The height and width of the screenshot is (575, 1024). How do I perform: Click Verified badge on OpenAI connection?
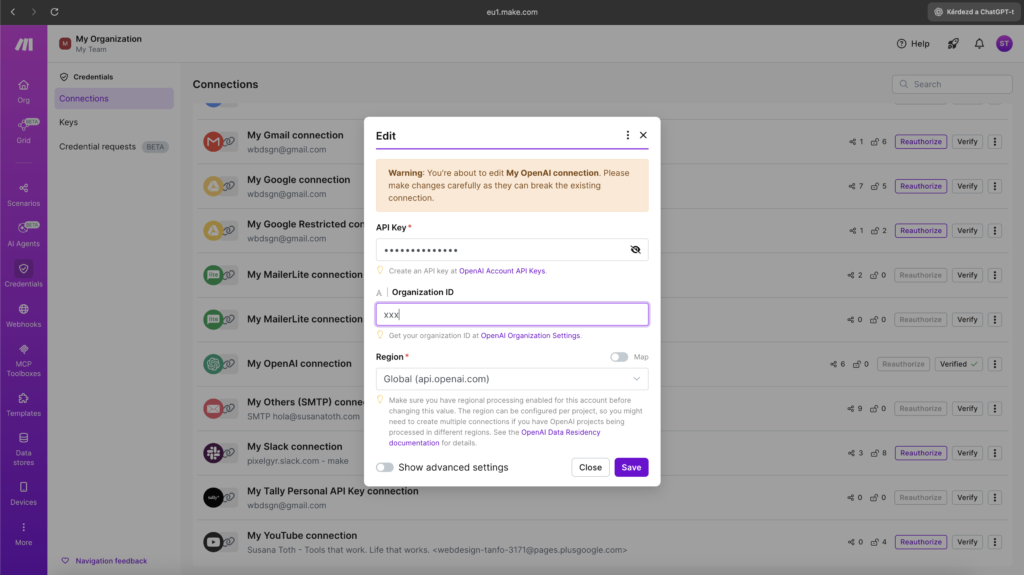click(958, 364)
